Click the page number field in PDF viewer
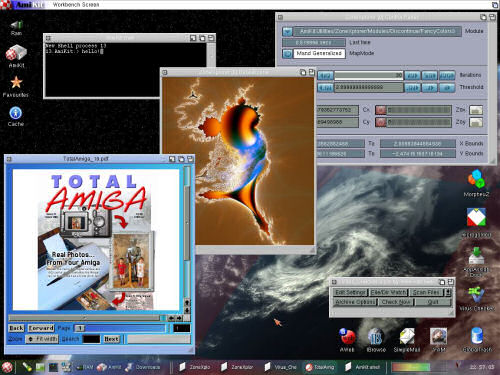This screenshot has height=375, width=500. pyautogui.click(x=182, y=328)
